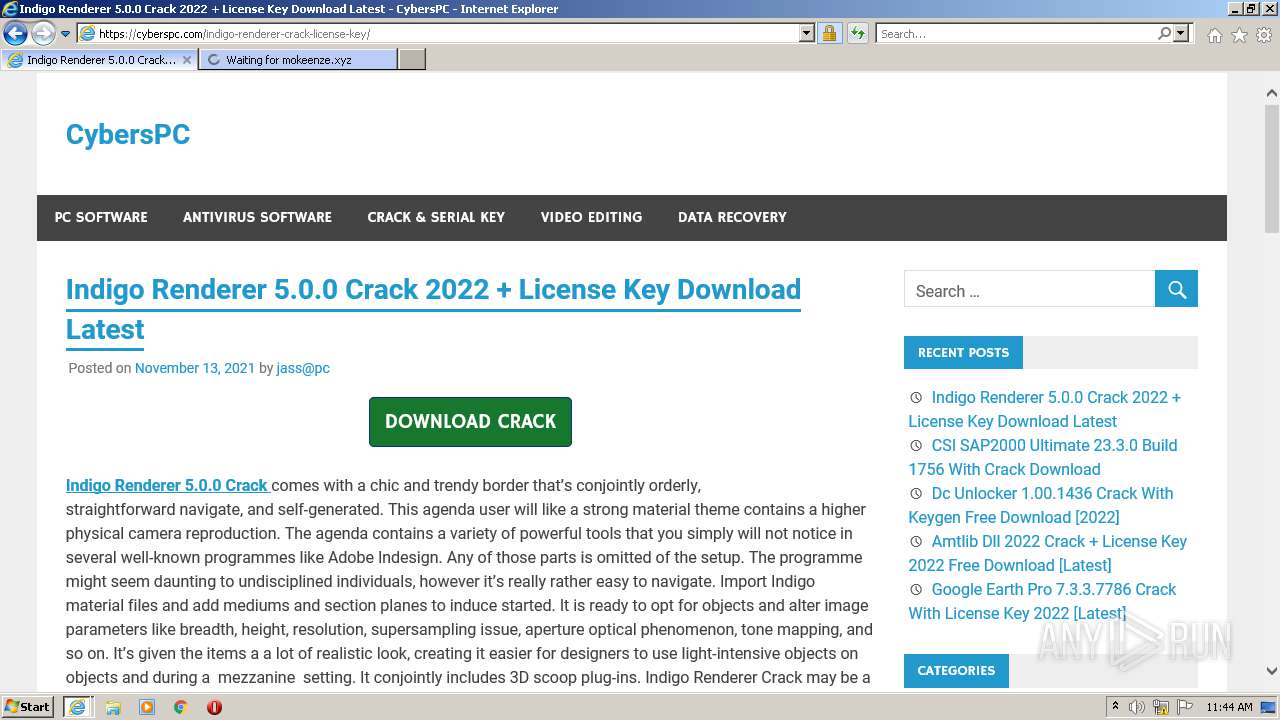Screen dimensions: 1280x720
Task: Open the Tools gear icon
Action: (1264, 35)
